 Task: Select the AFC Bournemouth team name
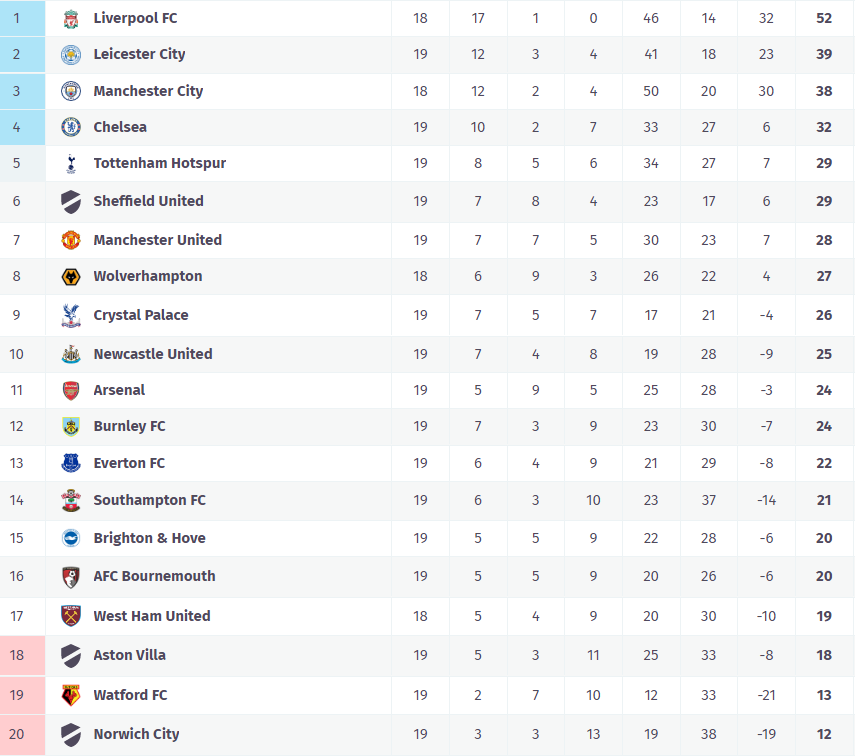click(154, 576)
